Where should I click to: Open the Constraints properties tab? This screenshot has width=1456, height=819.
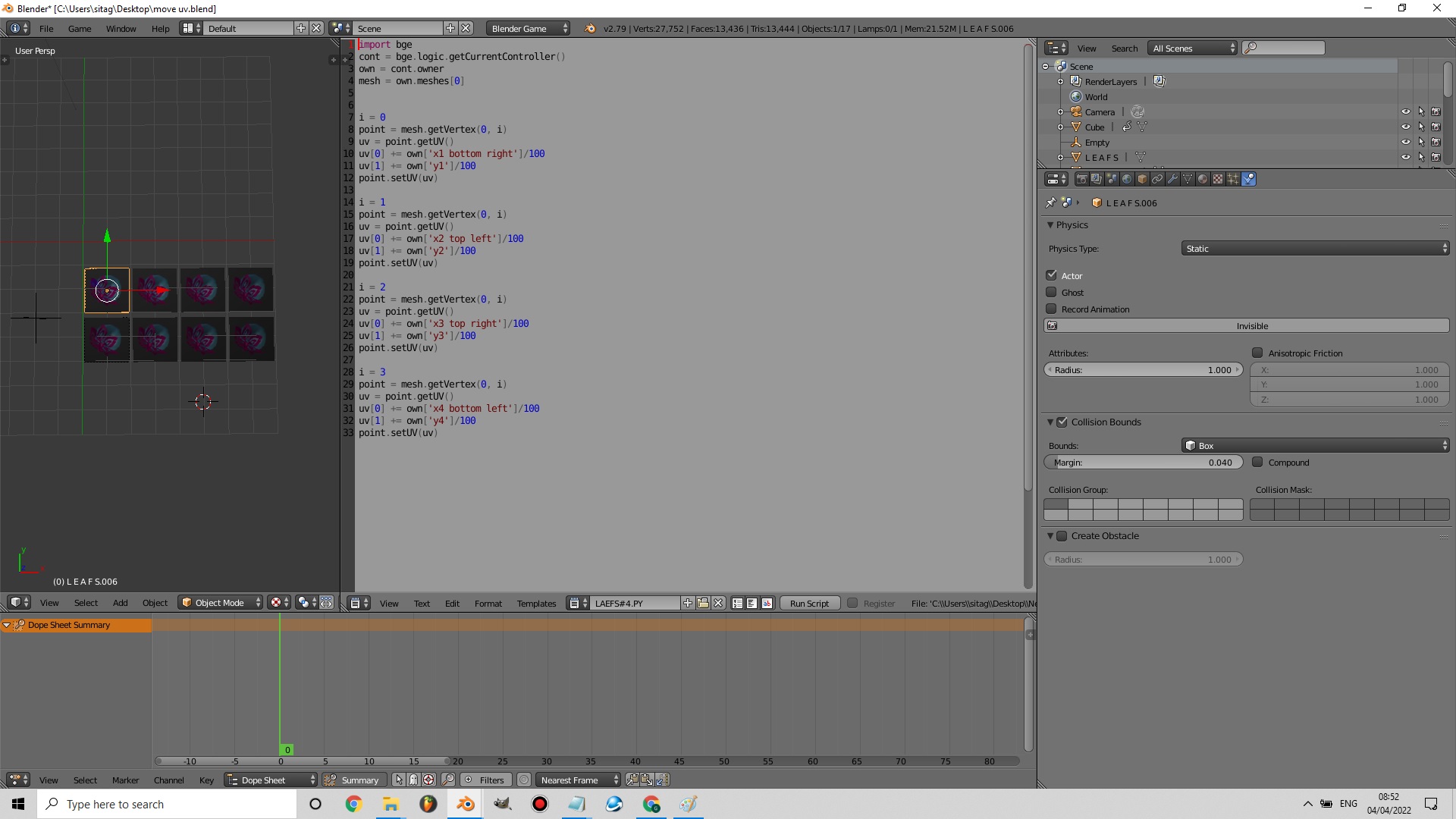[x=1157, y=179]
